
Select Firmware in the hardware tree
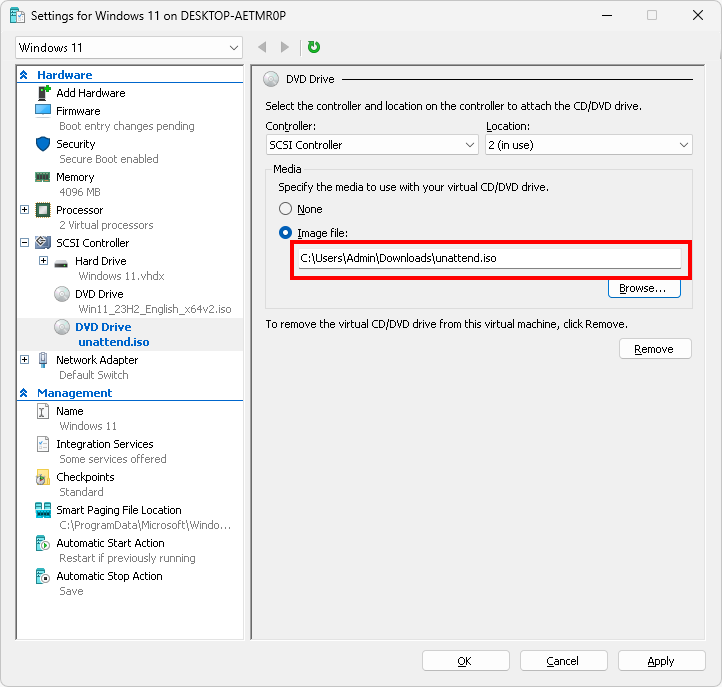tap(78, 111)
